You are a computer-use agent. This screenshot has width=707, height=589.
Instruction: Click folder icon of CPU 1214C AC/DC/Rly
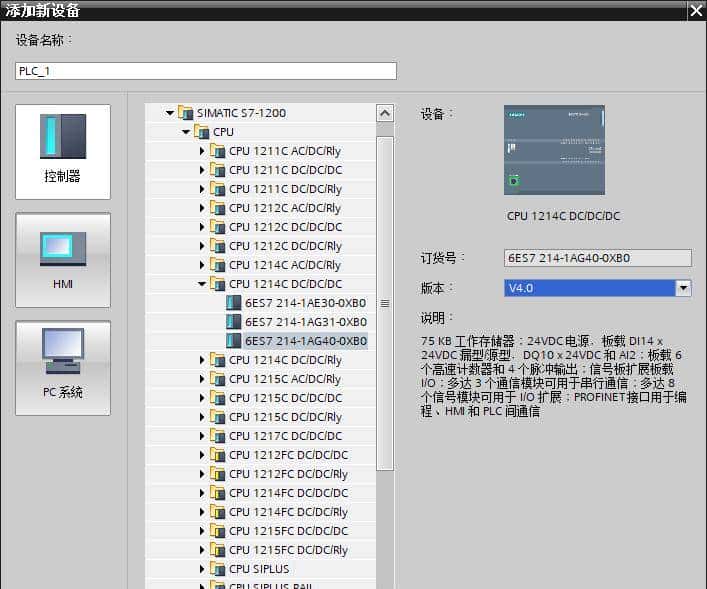[218, 264]
